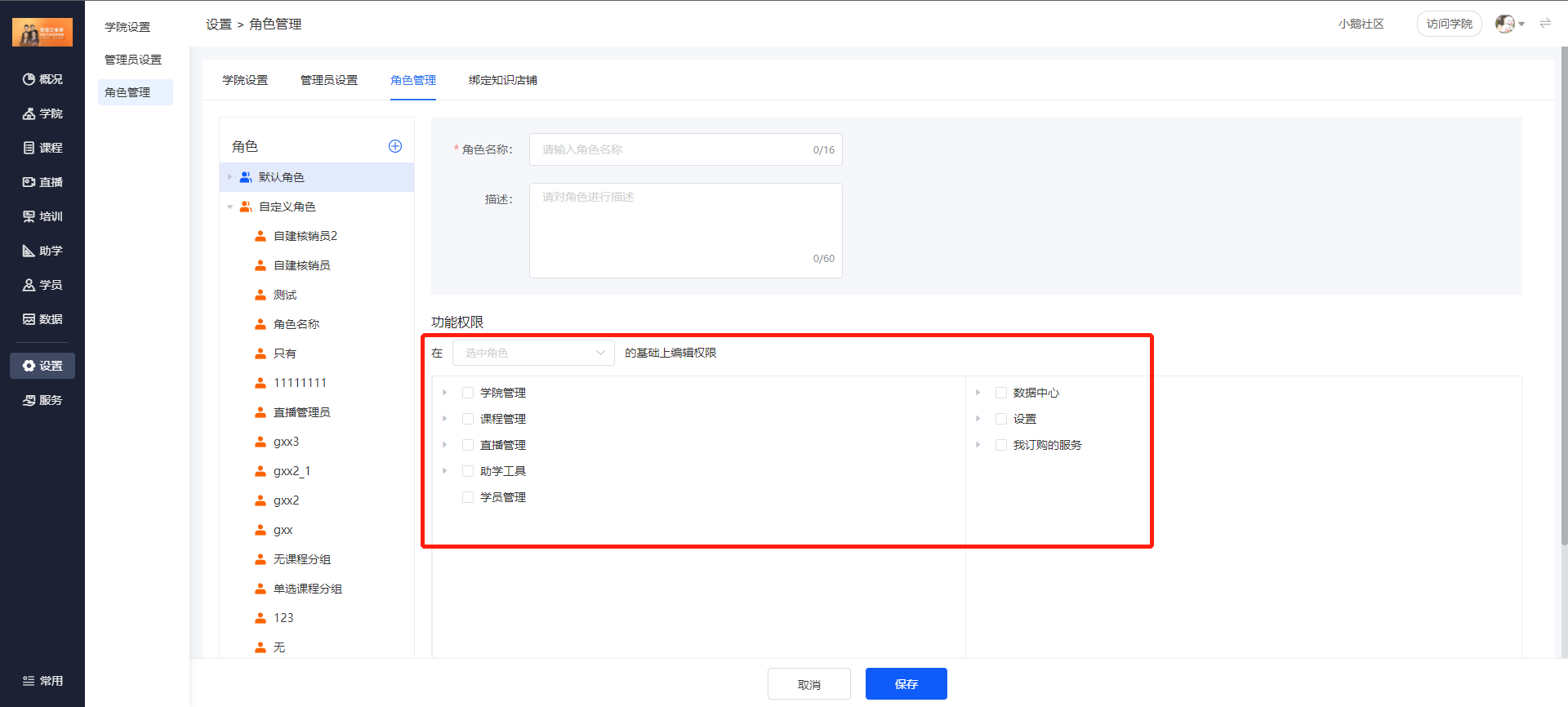The width and height of the screenshot is (1568, 707).
Task: Switch to the 管理员设置 tab
Action: coord(329,80)
